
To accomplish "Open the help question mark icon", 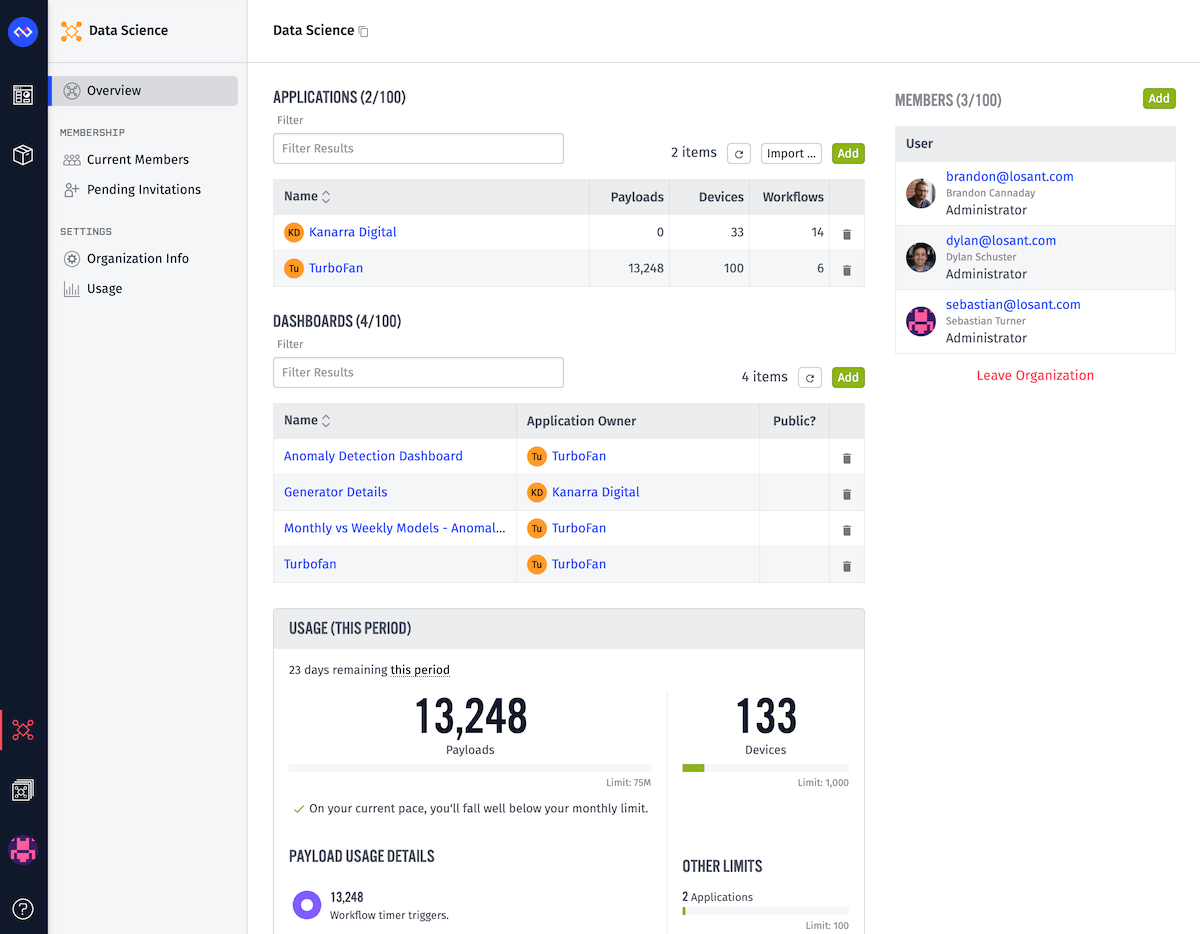I will tap(23, 909).
